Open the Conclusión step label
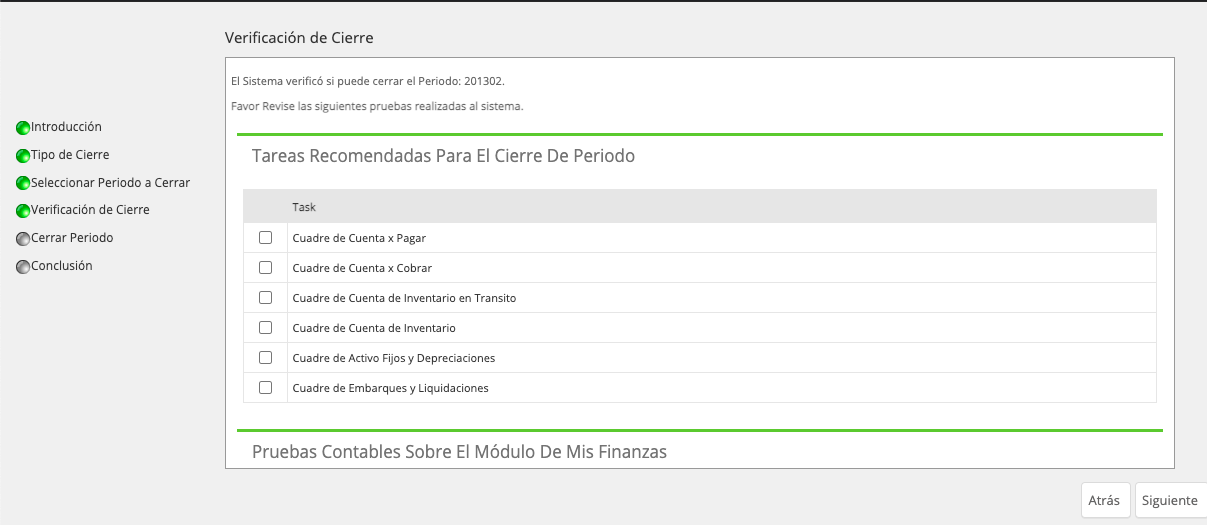The image size is (1207, 525). point(62,266)
